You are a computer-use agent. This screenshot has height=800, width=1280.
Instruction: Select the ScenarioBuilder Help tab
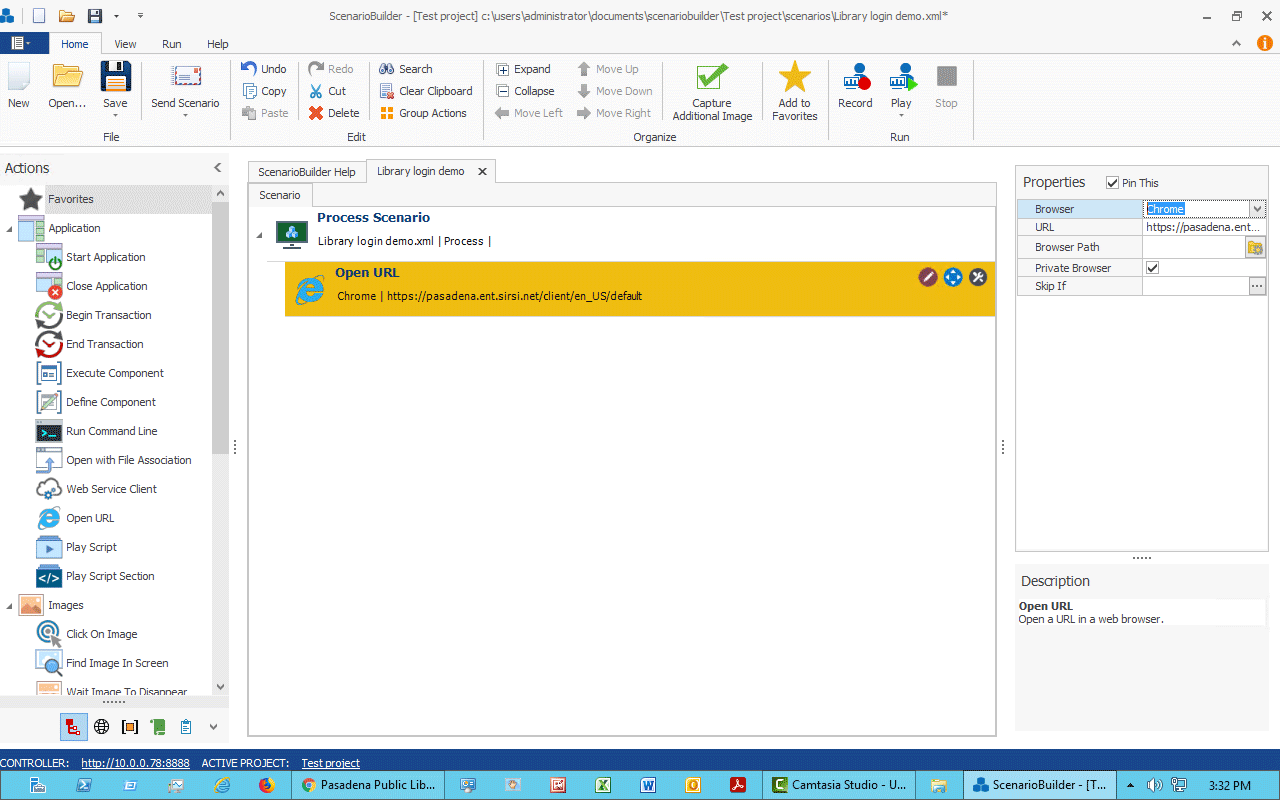(307, 171)
